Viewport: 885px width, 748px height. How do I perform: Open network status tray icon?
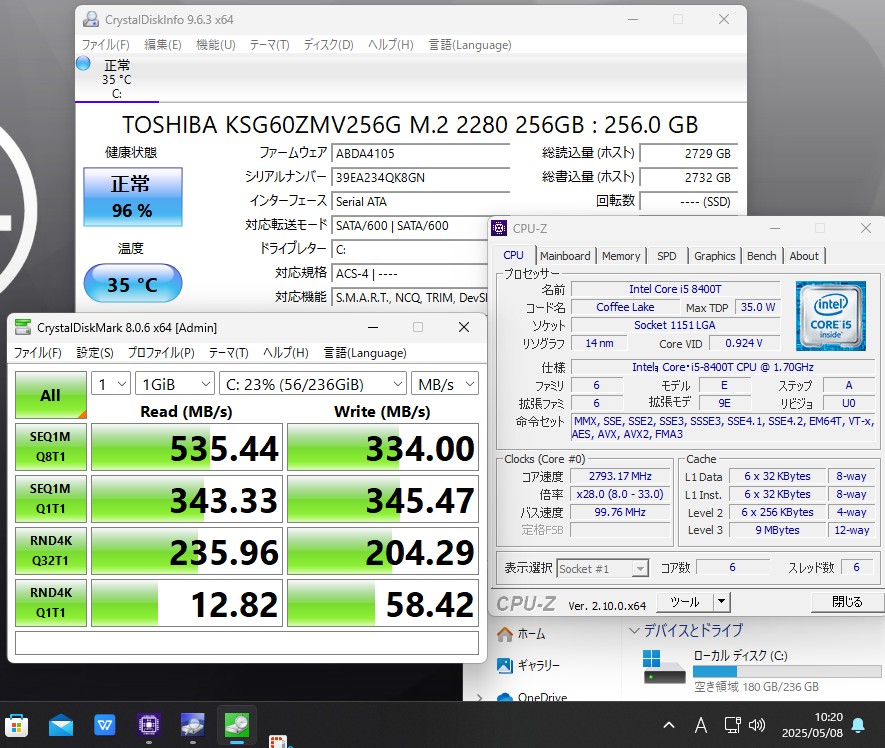[x=733, y=725]
